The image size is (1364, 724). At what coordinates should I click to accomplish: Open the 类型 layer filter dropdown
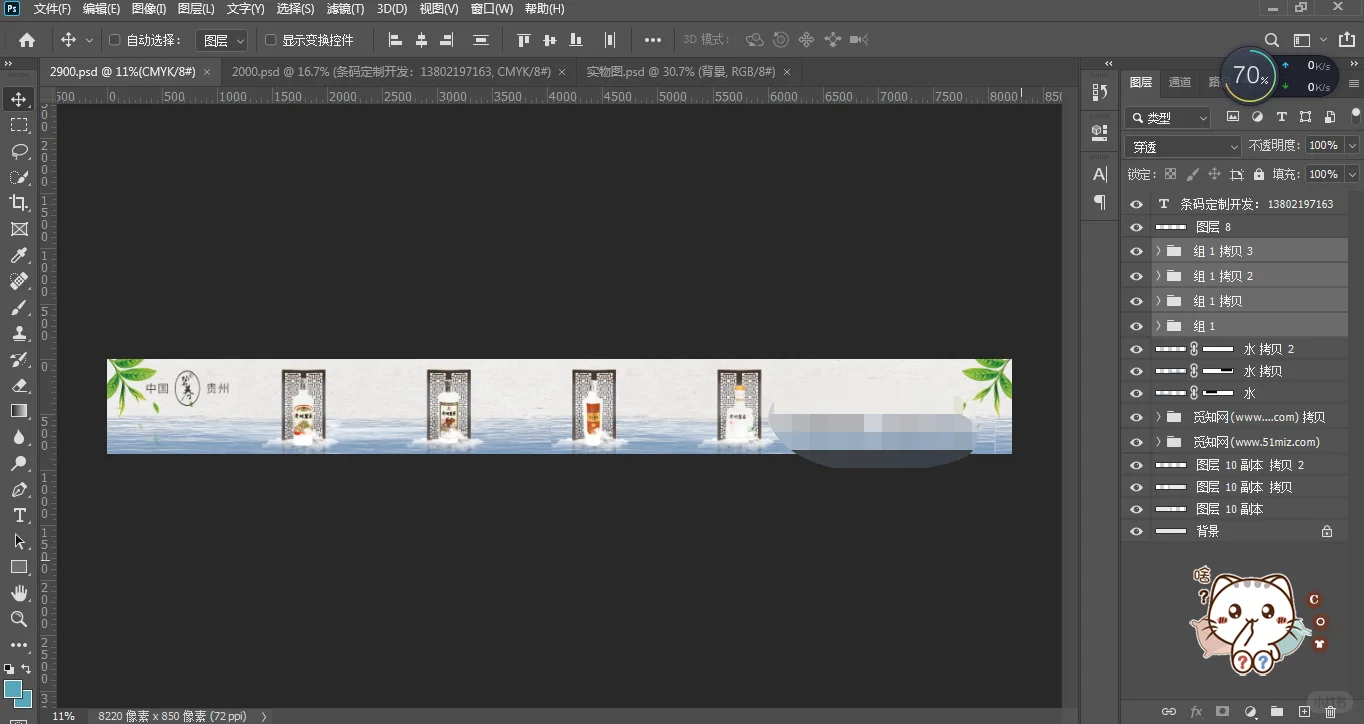(x=1168, y=117)
